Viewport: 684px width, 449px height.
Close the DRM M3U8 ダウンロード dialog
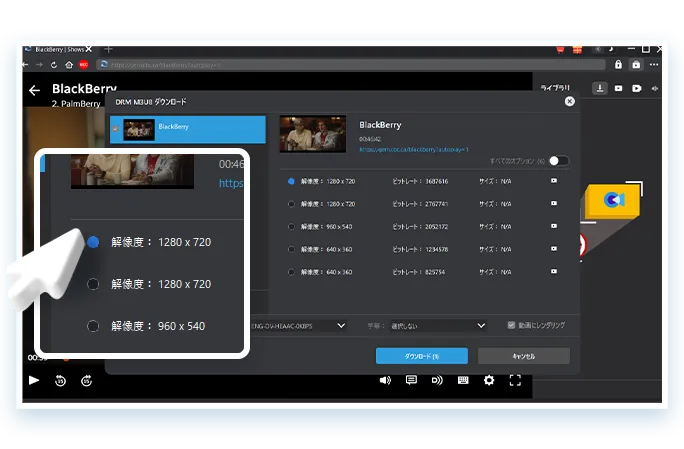coord(569,102)
